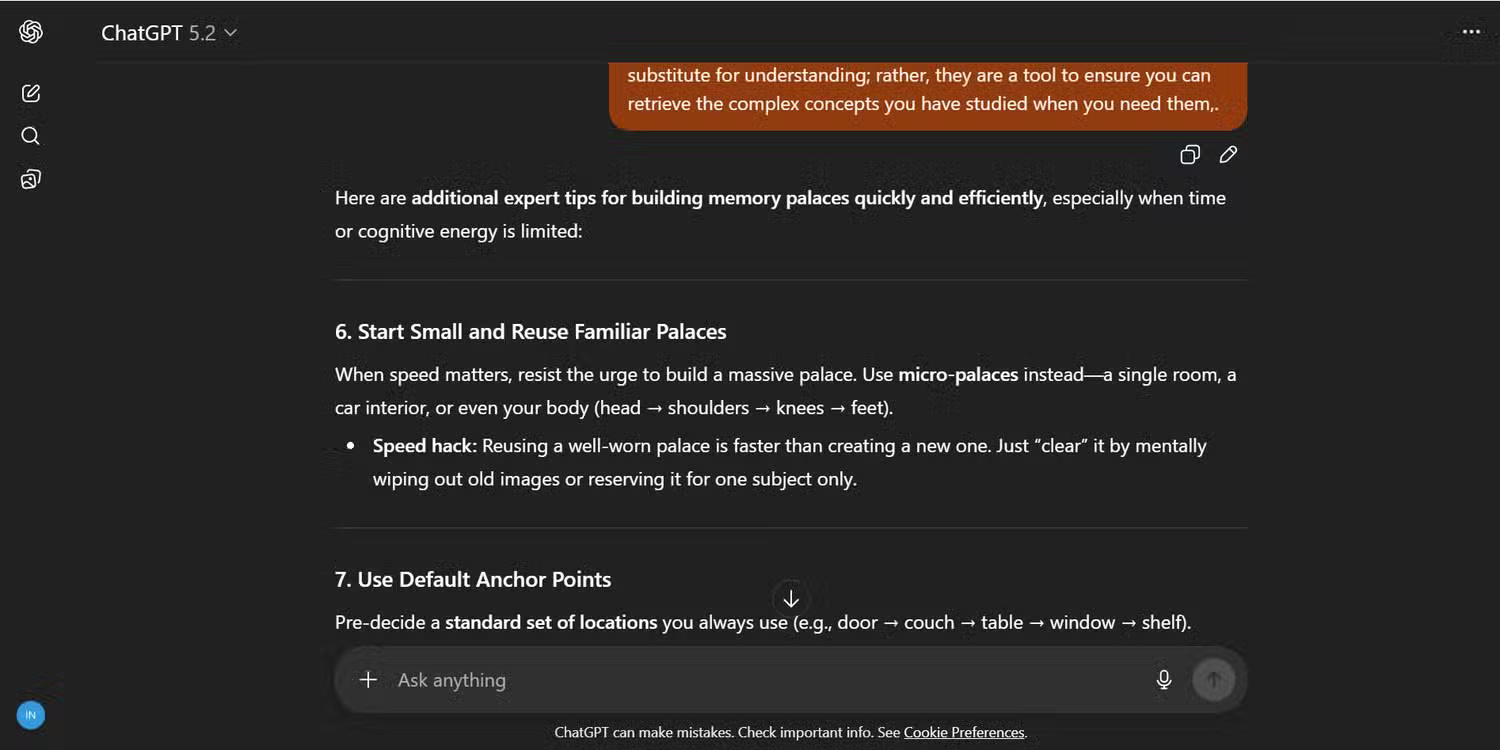The height and width of the screenshot is (750, 1500).
Task: Open the ChatGPT 5.2 model selector dropdown
Action: point(169,33)
